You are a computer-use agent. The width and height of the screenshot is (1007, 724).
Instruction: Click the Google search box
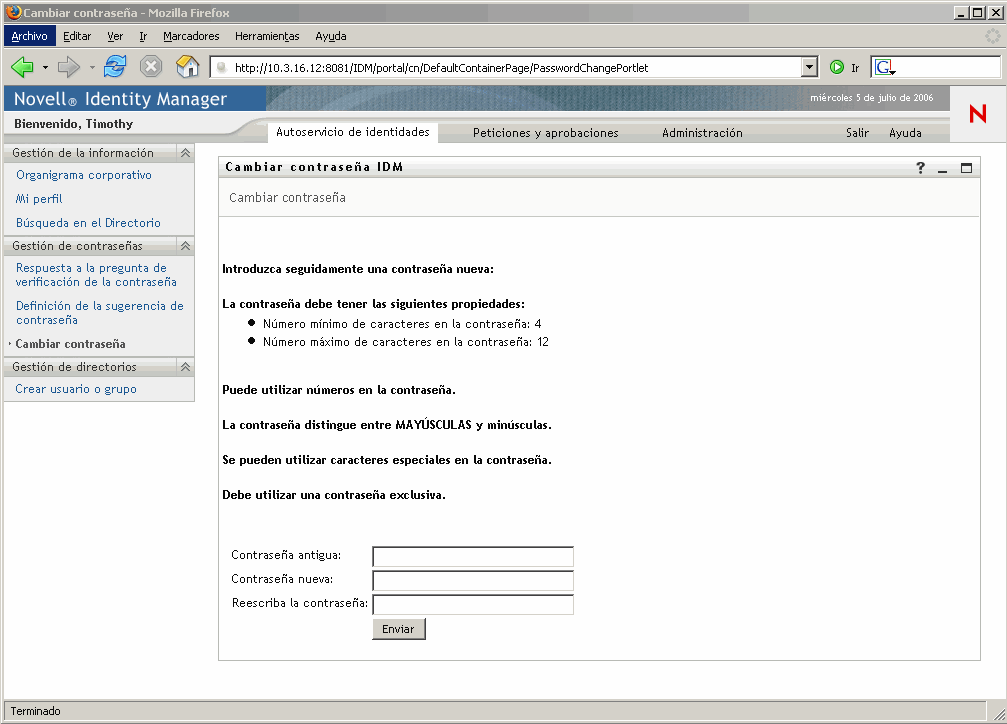pos(947,67)
